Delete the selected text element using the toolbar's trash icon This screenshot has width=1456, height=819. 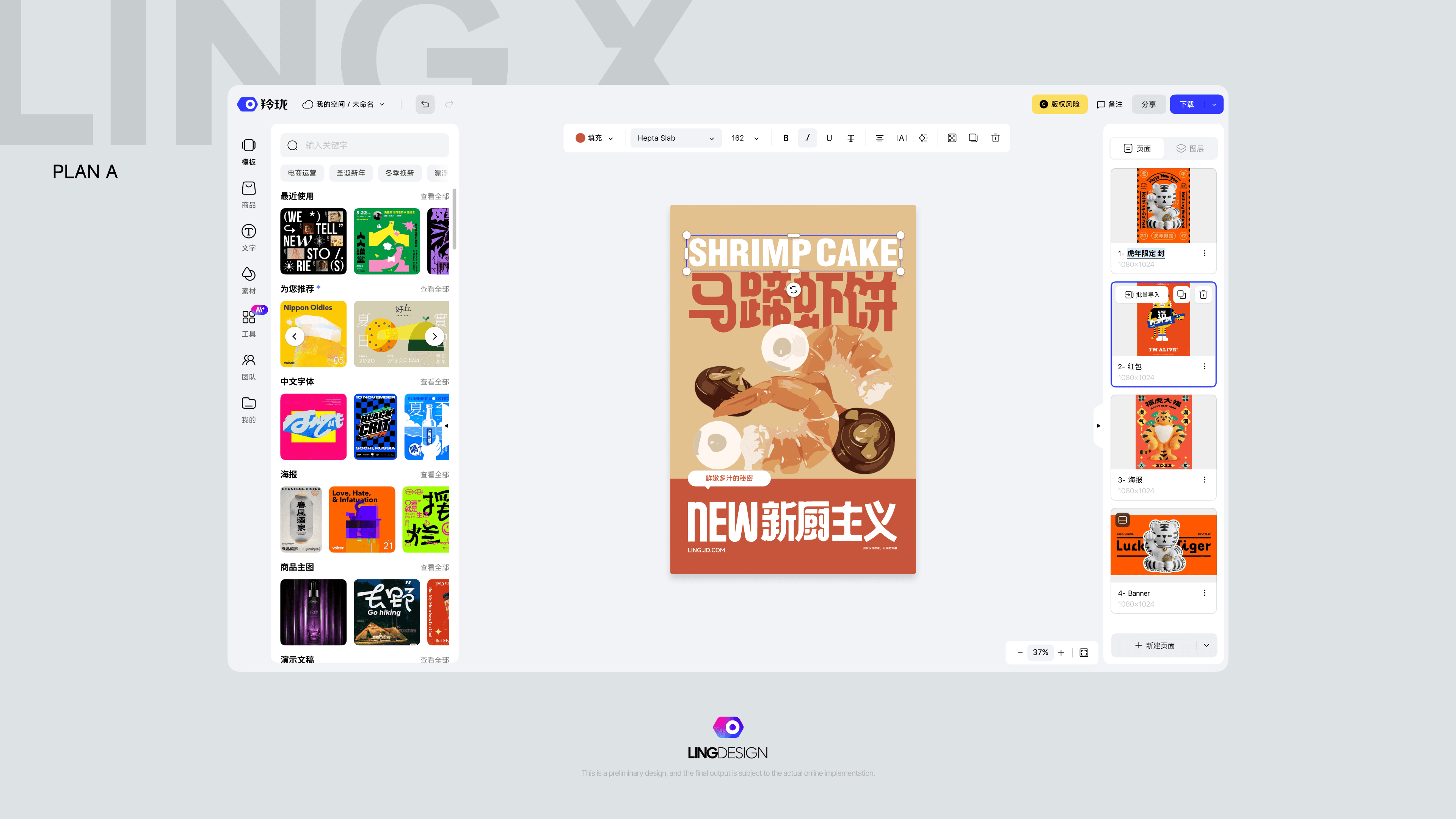pyautogui.click(x=995, y=138)
